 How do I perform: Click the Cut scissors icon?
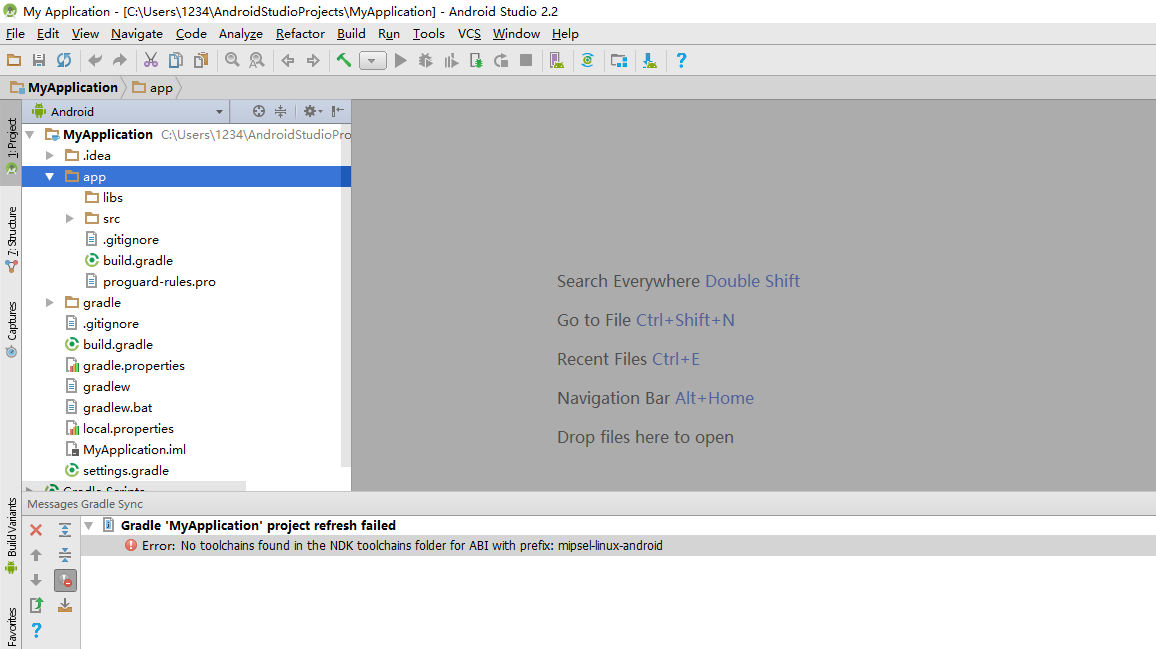pos(151,60)
